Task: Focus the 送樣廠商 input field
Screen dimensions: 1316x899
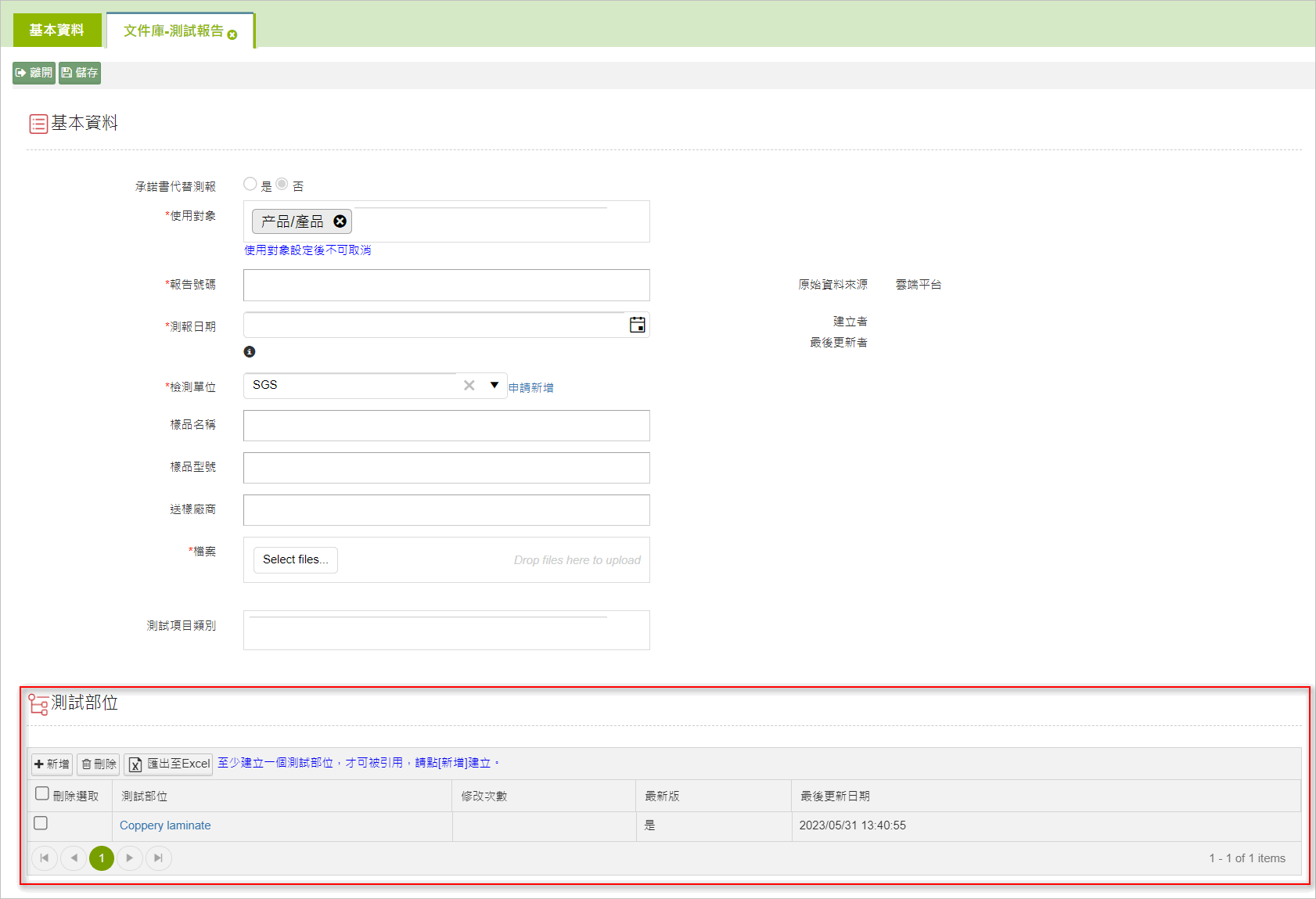Action: click(447, 510)
